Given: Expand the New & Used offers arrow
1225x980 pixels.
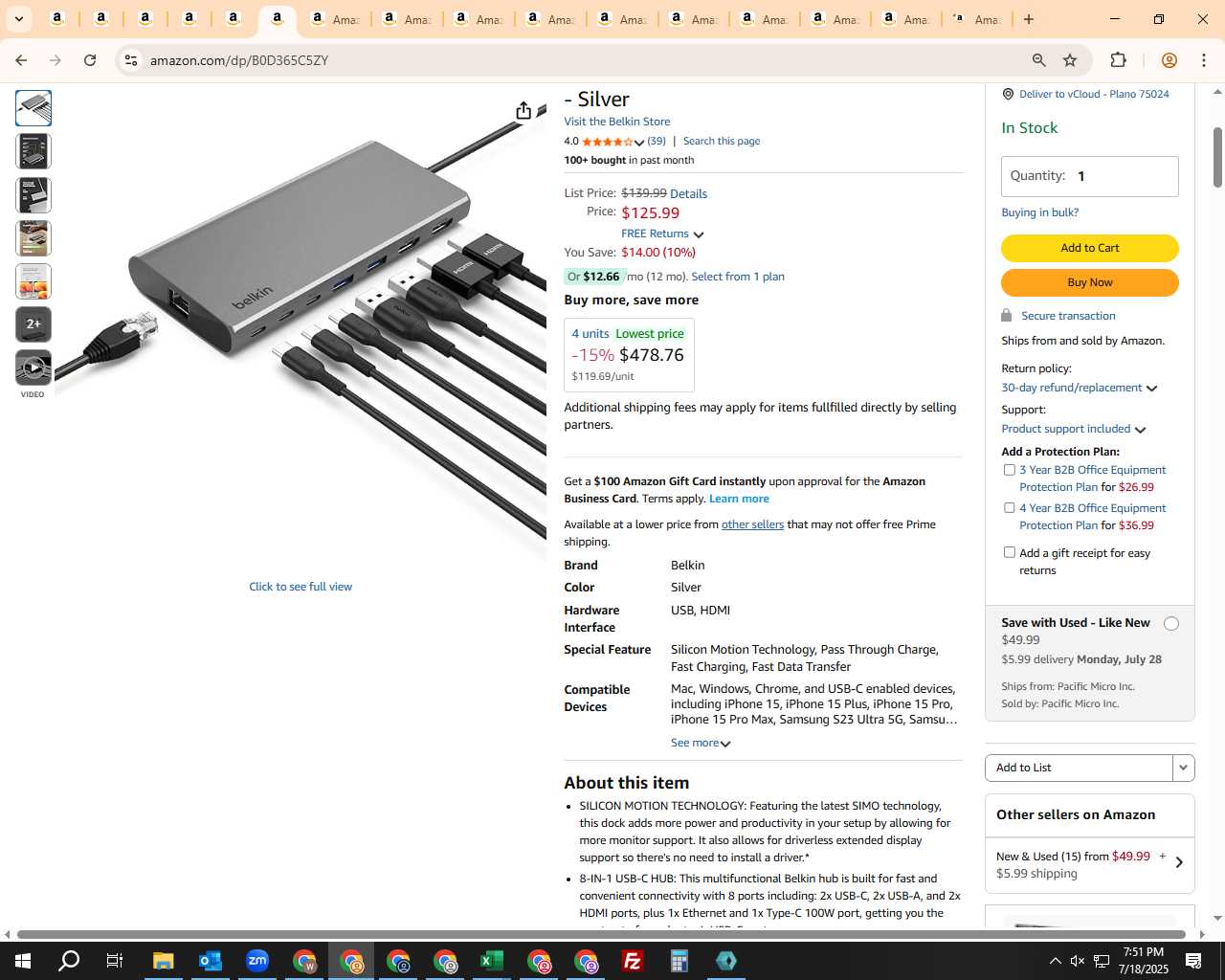Looking at the screenshot, I should pyautogui.click(x=1179, y=862).
